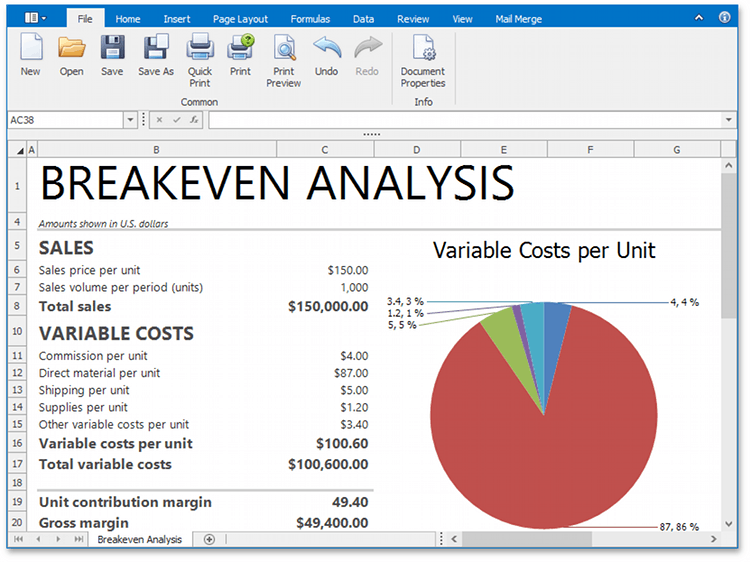750x562 pixels.
Task: Click the application menu button icon
Action: coord(35,18)
